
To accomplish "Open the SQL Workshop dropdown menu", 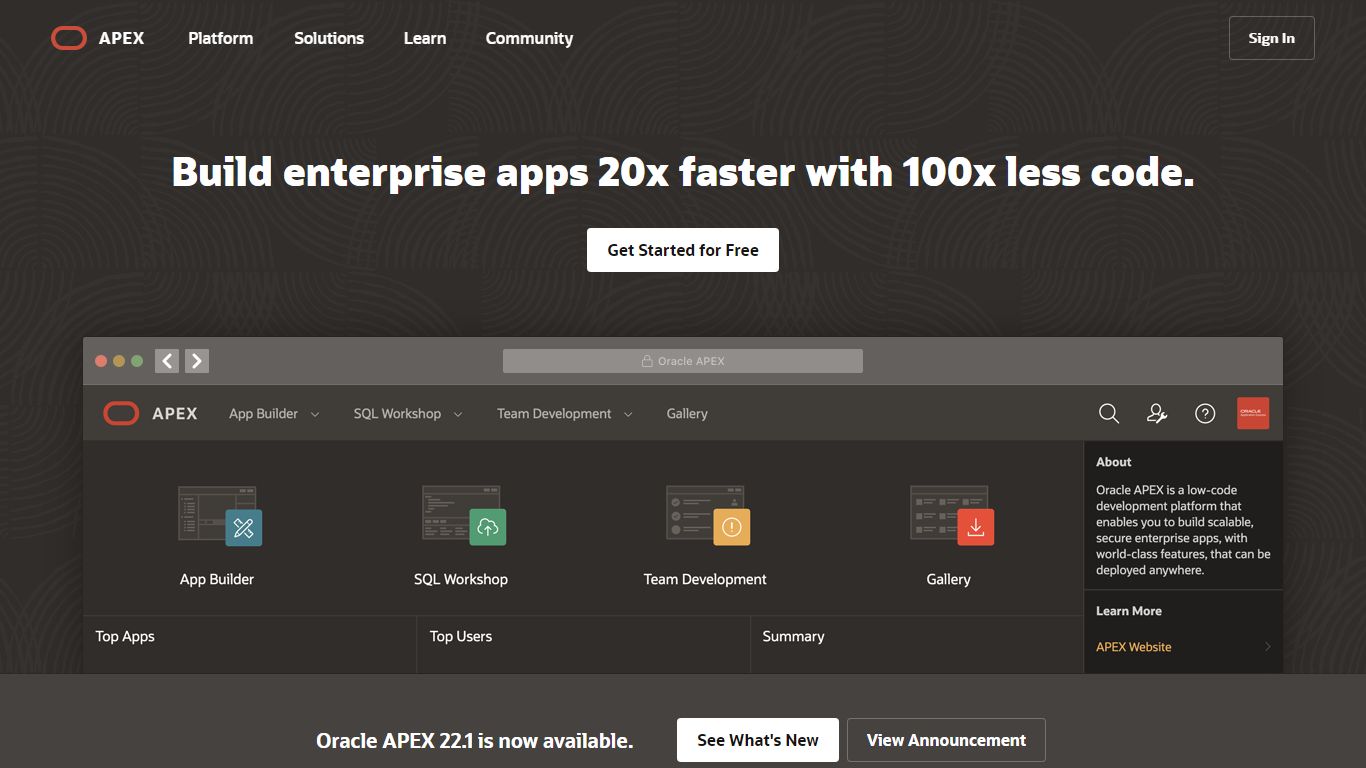I will point(408,413).
